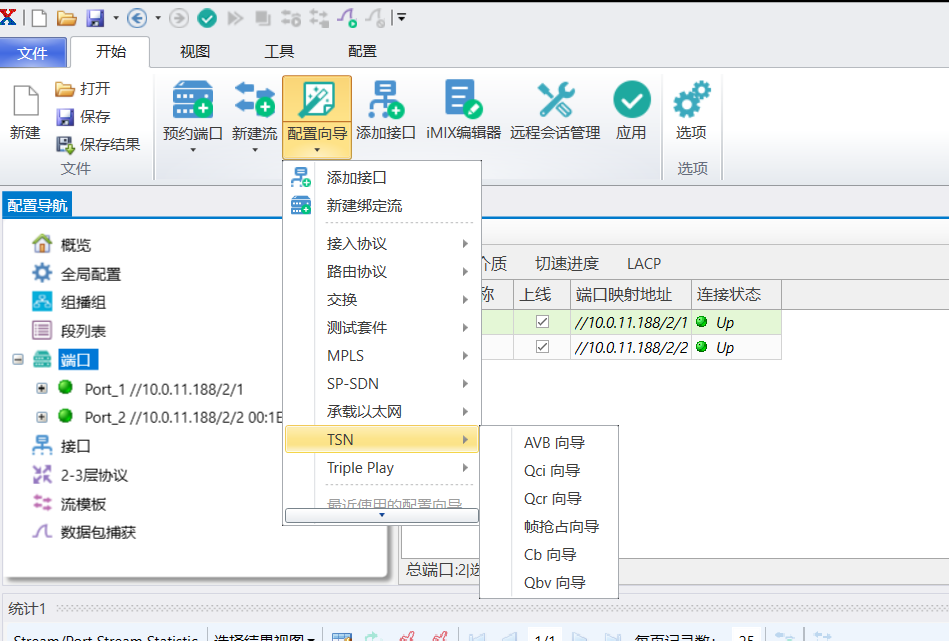Open 选项 options gear icon

tap(692, 99)
